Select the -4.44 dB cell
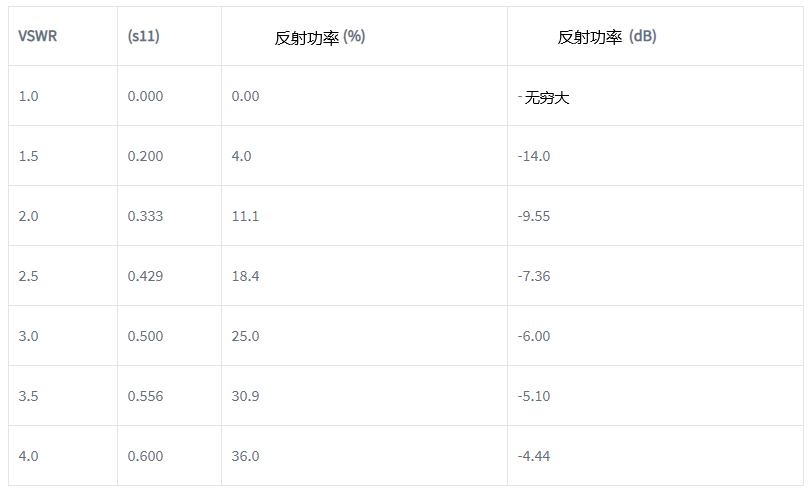The image size is (812, 492). coord(534,456)
